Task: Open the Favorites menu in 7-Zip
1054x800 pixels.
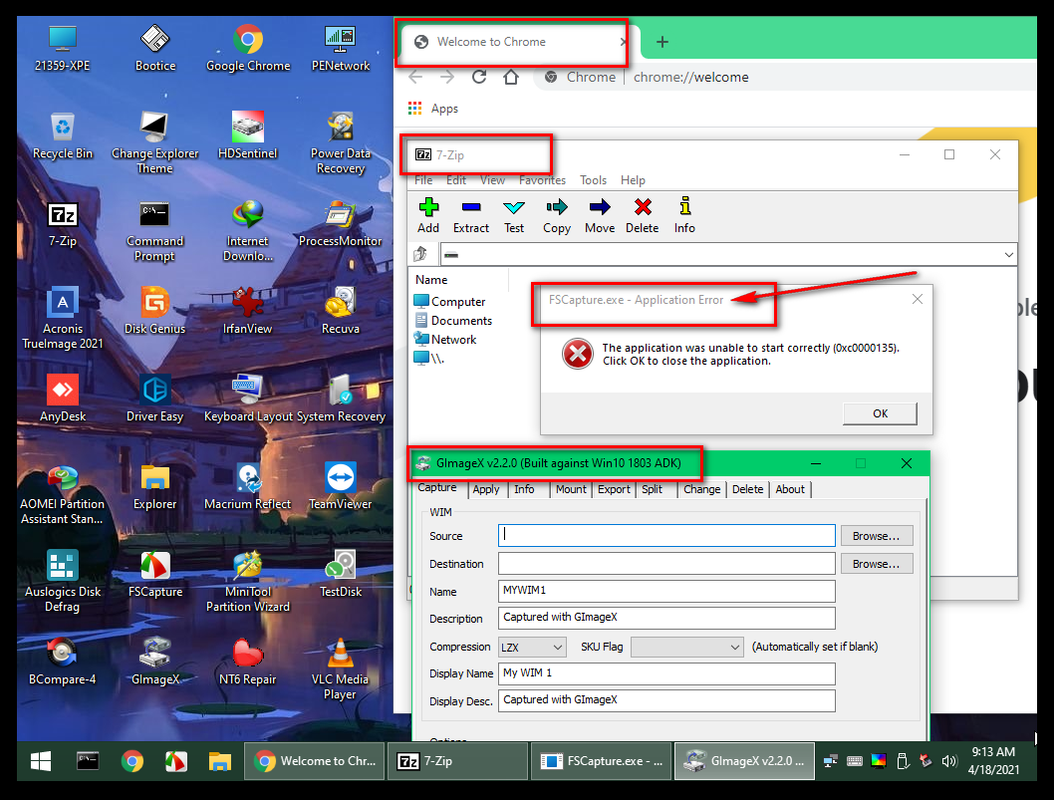Action: (542, 180)
